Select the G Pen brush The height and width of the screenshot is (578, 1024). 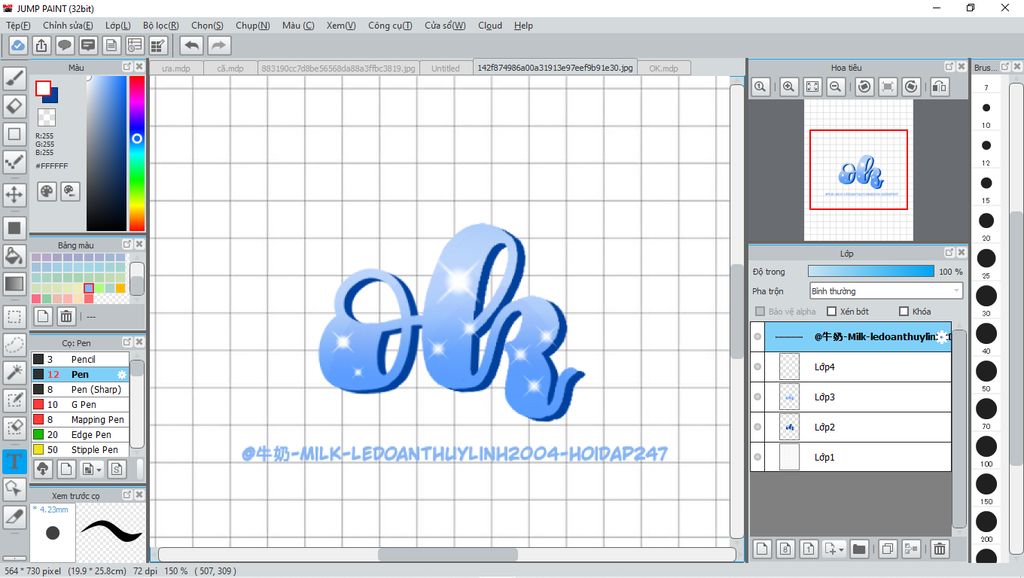80,404
